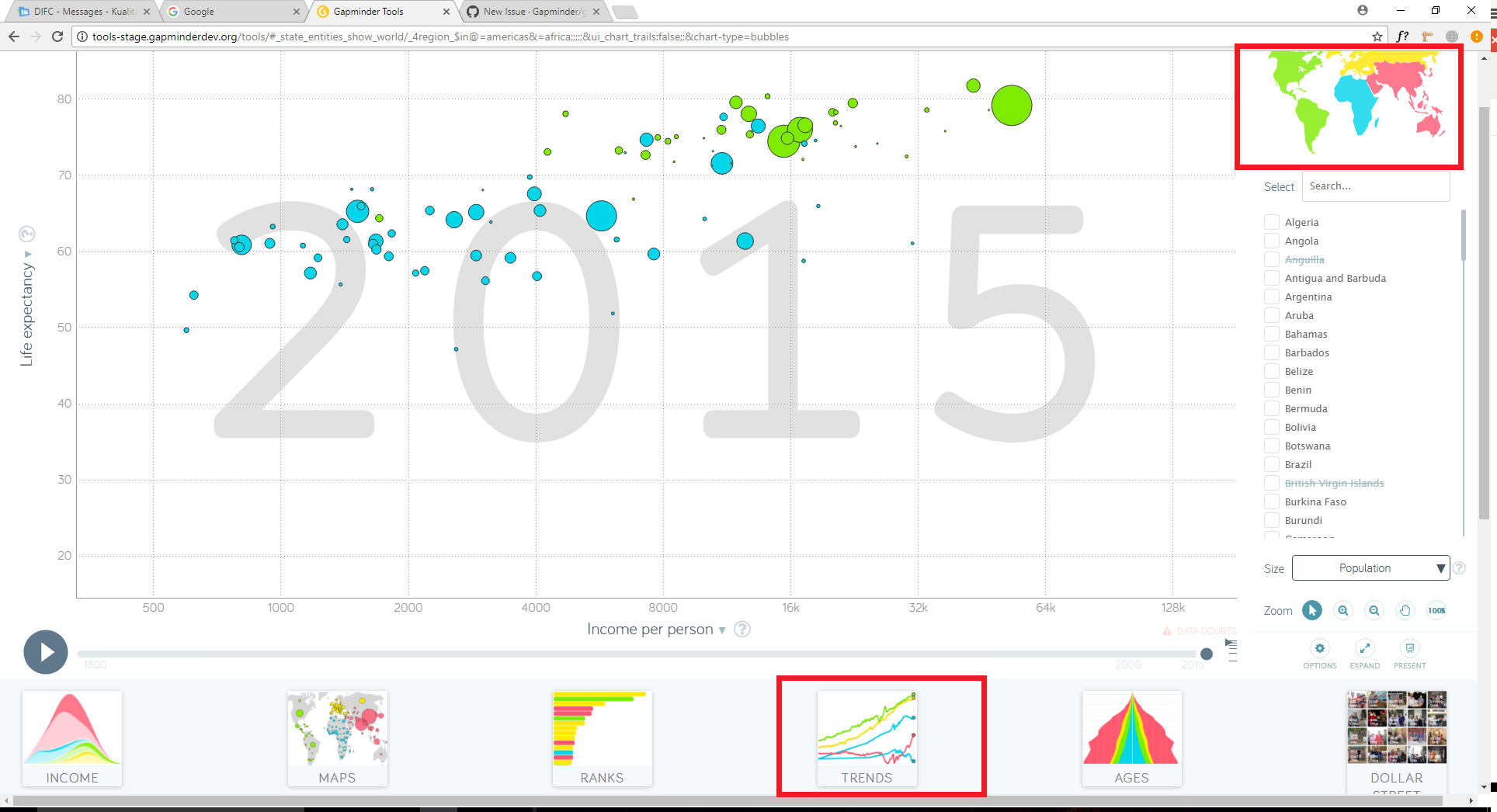The height and width of the screenshot is (812, 1497).
Task: Open the MAPS view thumbnail
Action: pyautogui.click(x=337, y=737)
